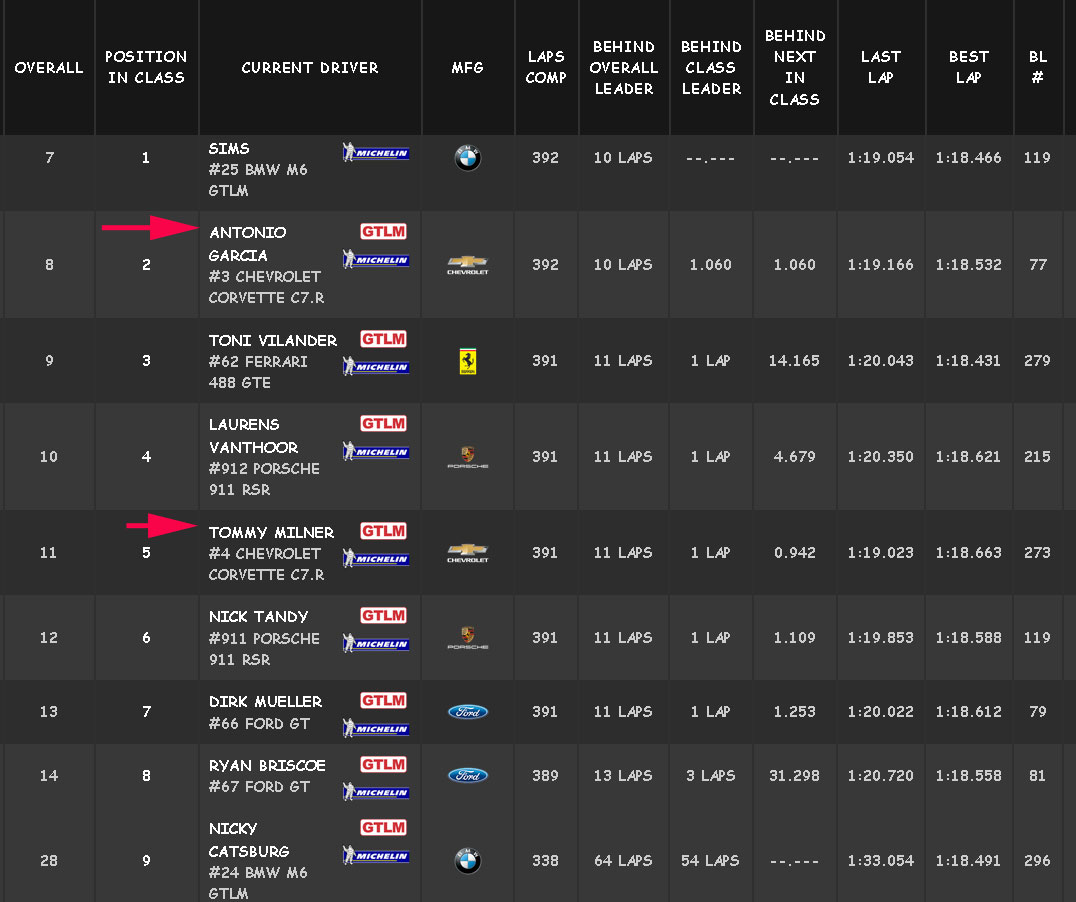Screen dimensions: 1076x902
Task: Click the GTLM badge beside Ryan Briscoe
Action: pos(384,764)
